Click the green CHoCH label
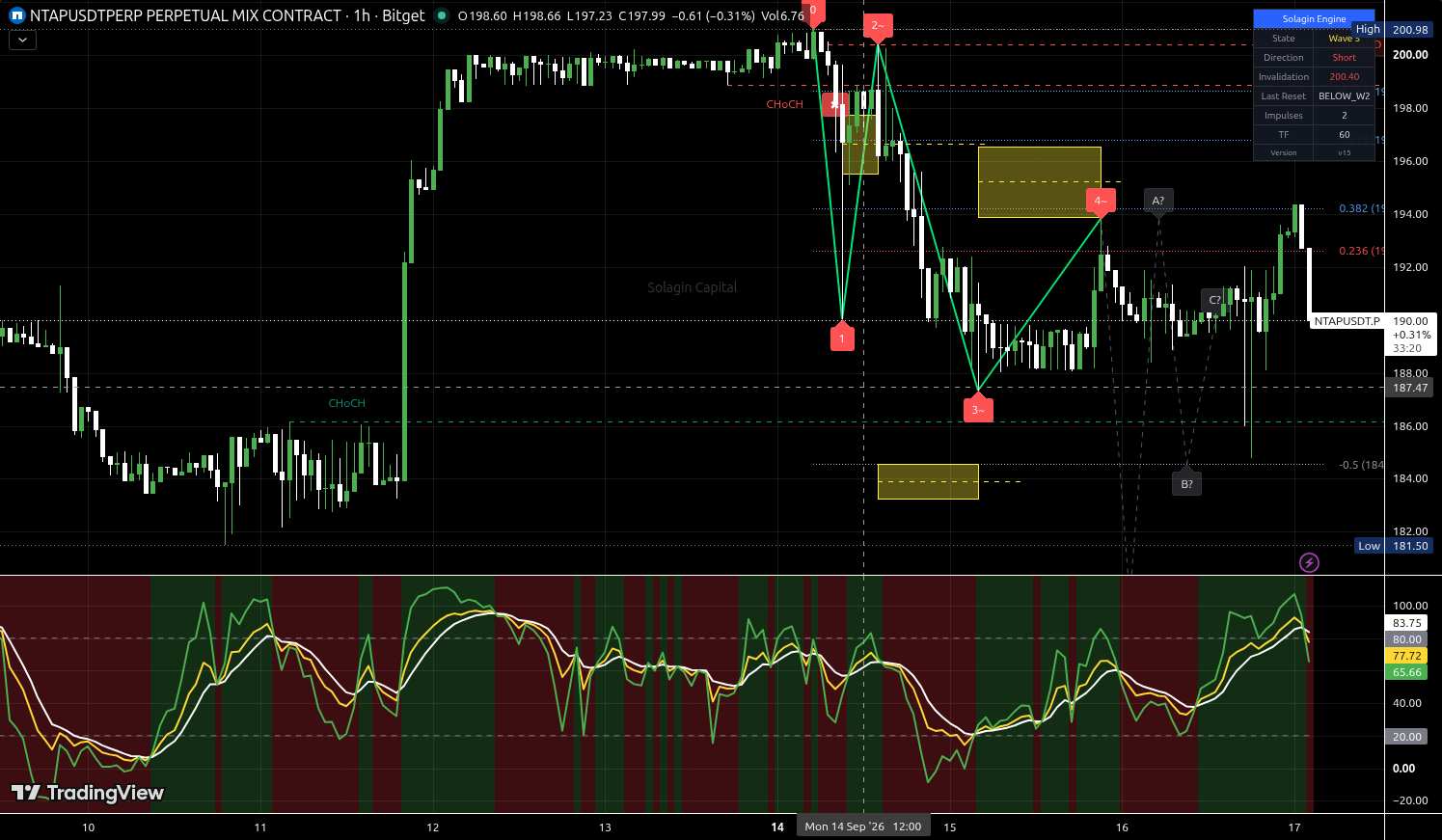 346,403
